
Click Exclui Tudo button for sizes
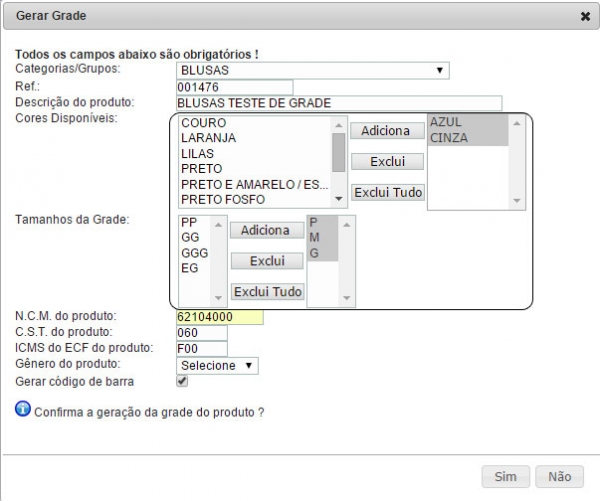tap(267, 292)
